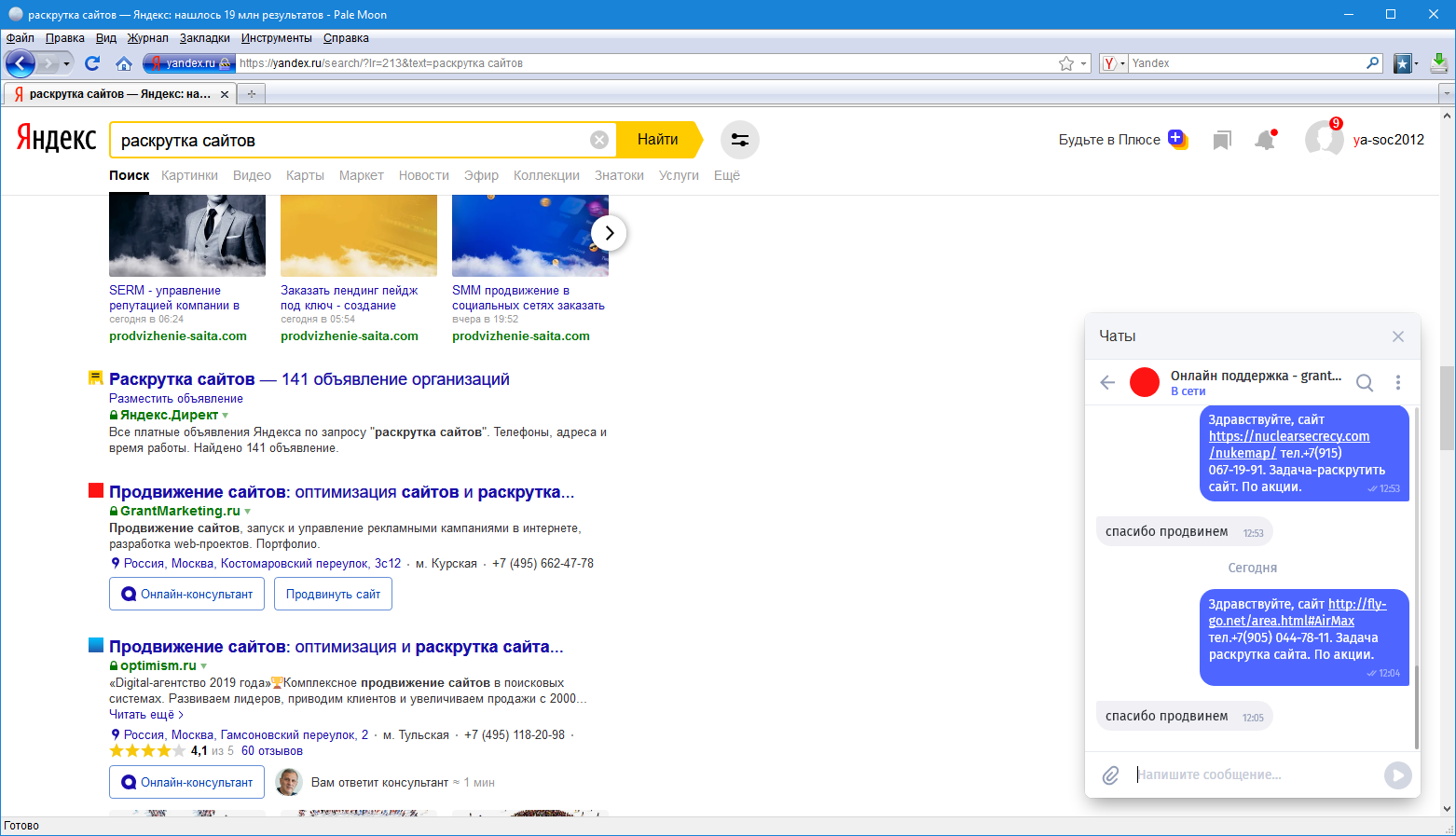This screenshot has width=1456, height=836.
Task: Open the search engine selector dropdown
Action: (x=1114, y=63)
